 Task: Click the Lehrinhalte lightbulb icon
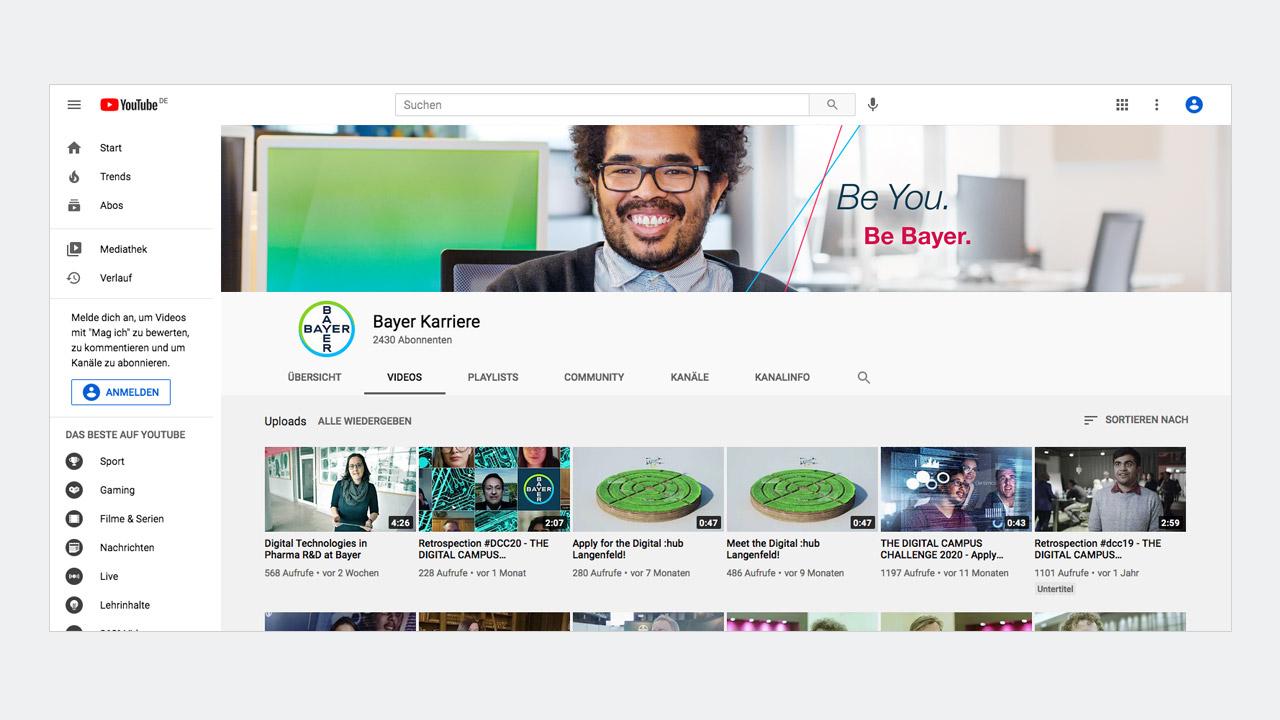74,605
